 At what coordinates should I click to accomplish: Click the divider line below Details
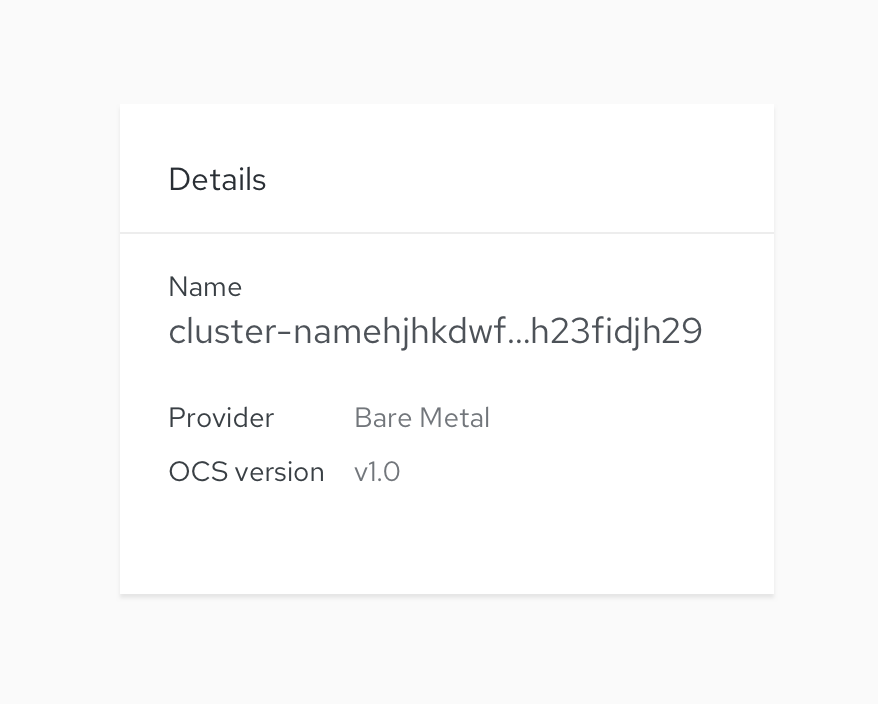[446, 233]
